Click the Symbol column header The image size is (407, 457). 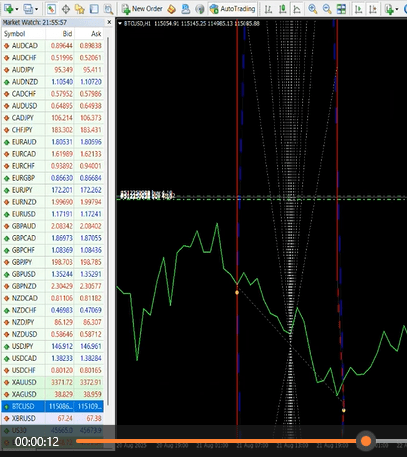coord(23,34)
